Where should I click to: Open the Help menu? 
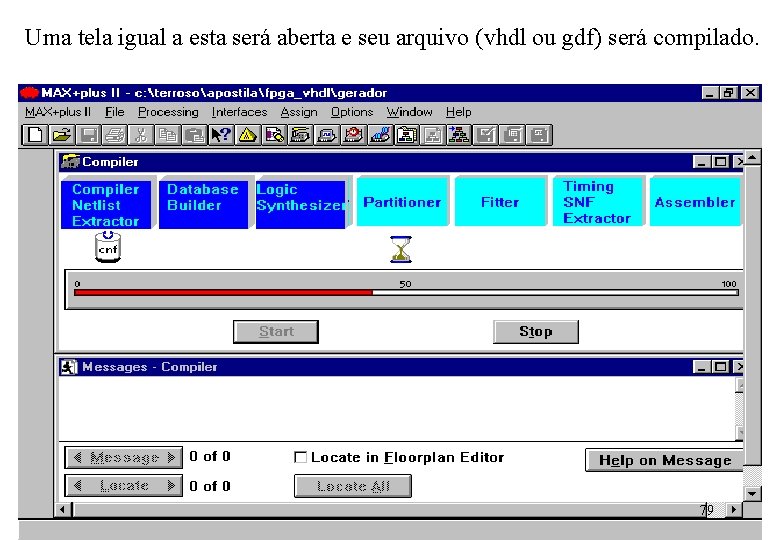pyautogui.click(x=459, y=112)
